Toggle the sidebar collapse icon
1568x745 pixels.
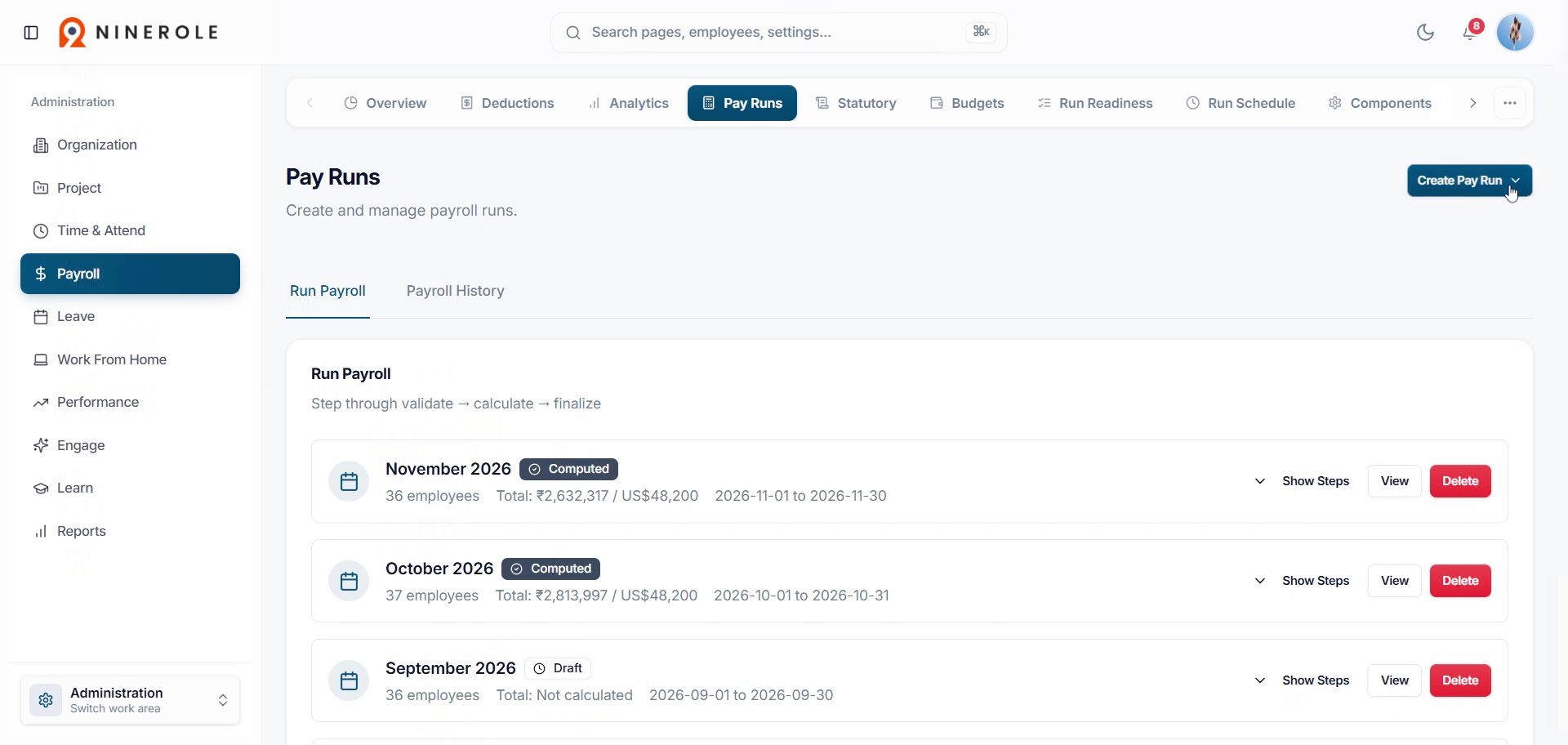pos(31,33)
